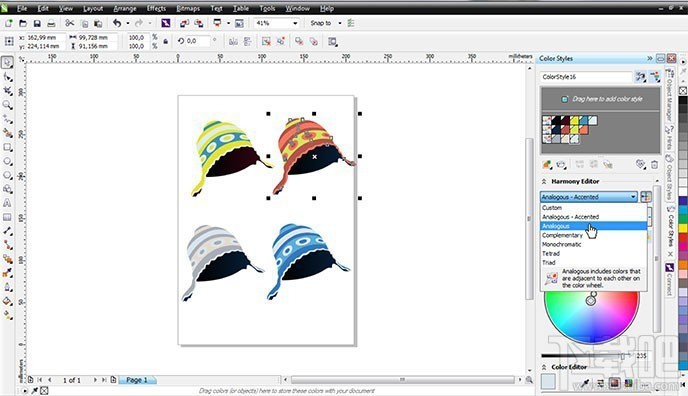688x396 pixels.
Task: Click the yellow swatch in the first harmony row
Action: [574, 120]
